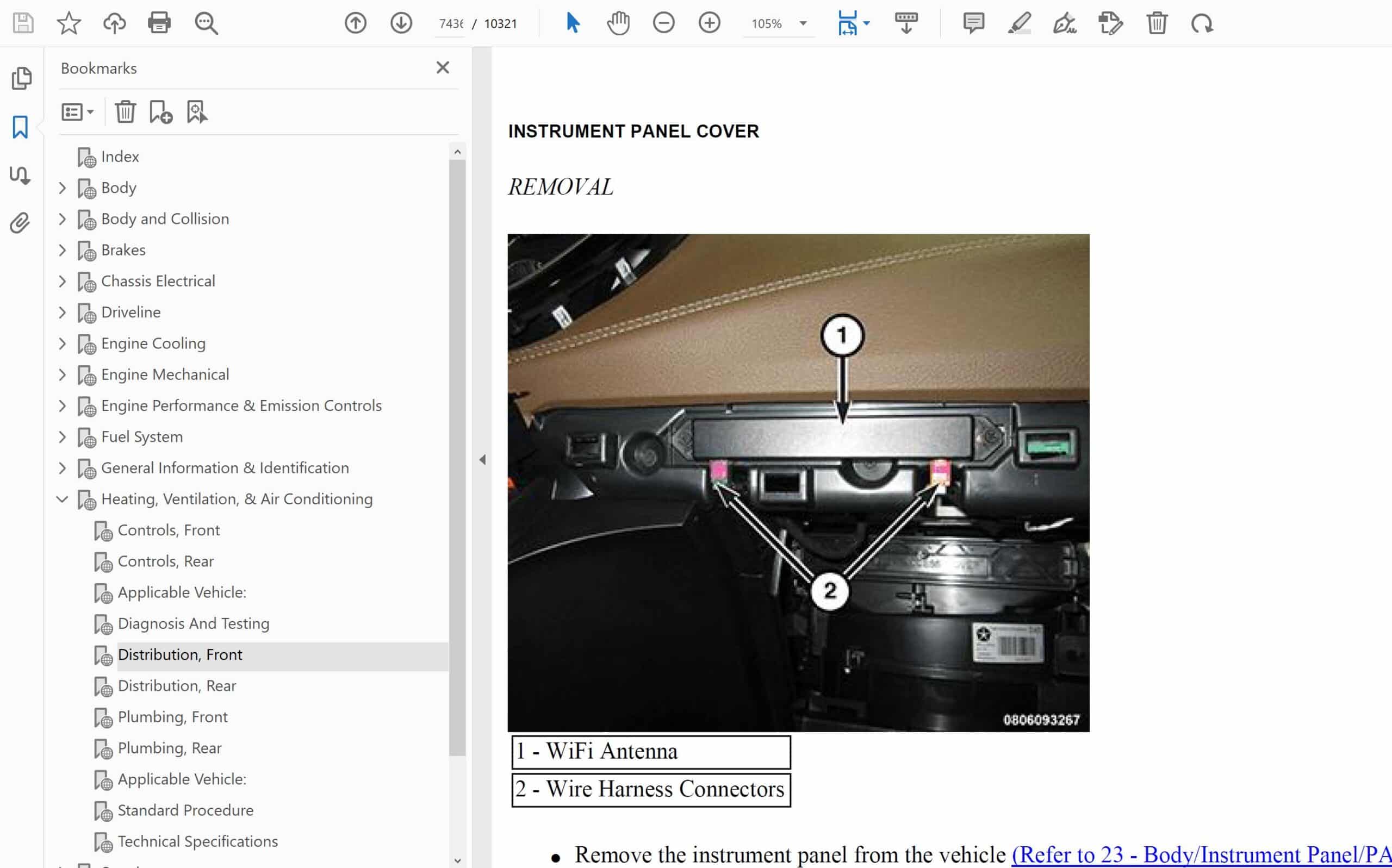Open the Attachments paperclip panel
Screen dimensions: 1392x868
pos(21,223)
